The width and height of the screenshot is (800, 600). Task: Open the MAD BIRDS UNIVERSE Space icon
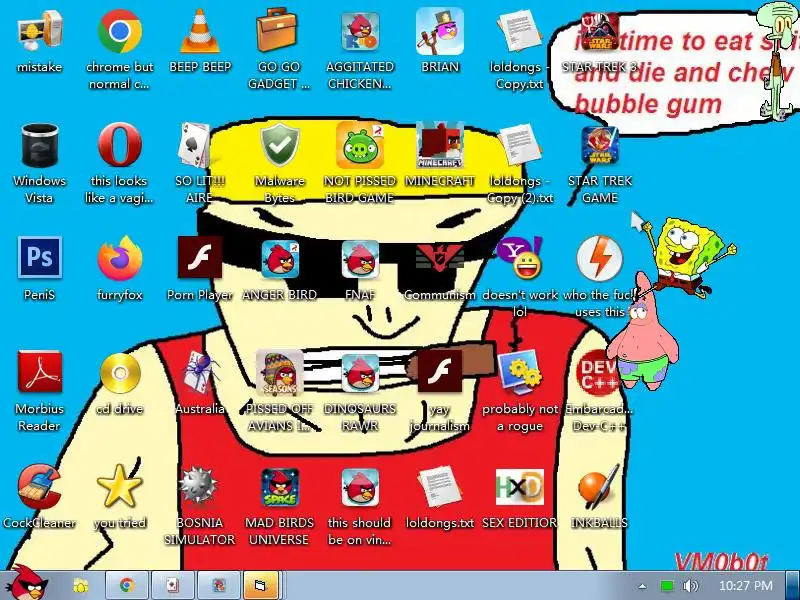tap(280, 488)
